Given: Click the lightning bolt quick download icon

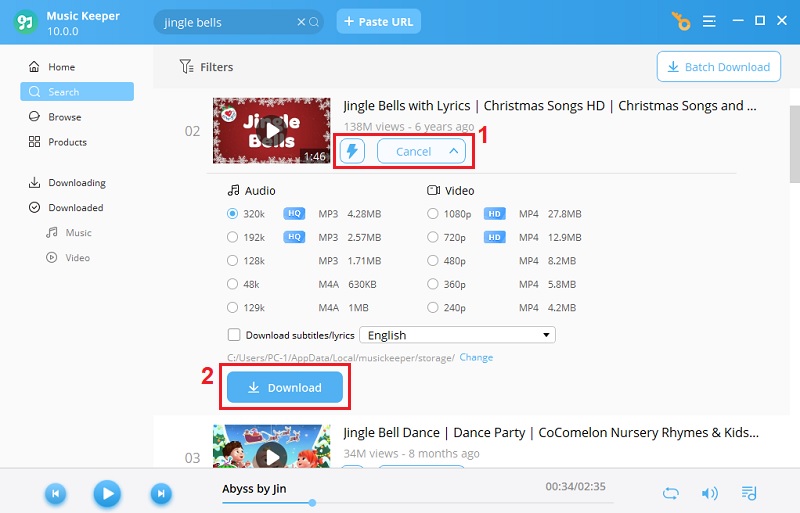Looking at the screenshot, I should click(x=352, y=151).
